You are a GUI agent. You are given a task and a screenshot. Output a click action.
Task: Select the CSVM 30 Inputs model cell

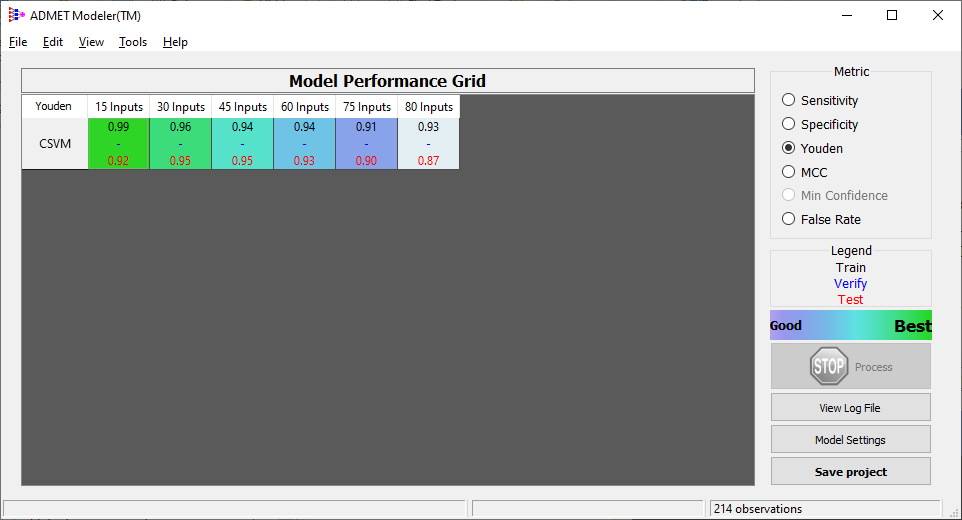click(x=180, y=143)
